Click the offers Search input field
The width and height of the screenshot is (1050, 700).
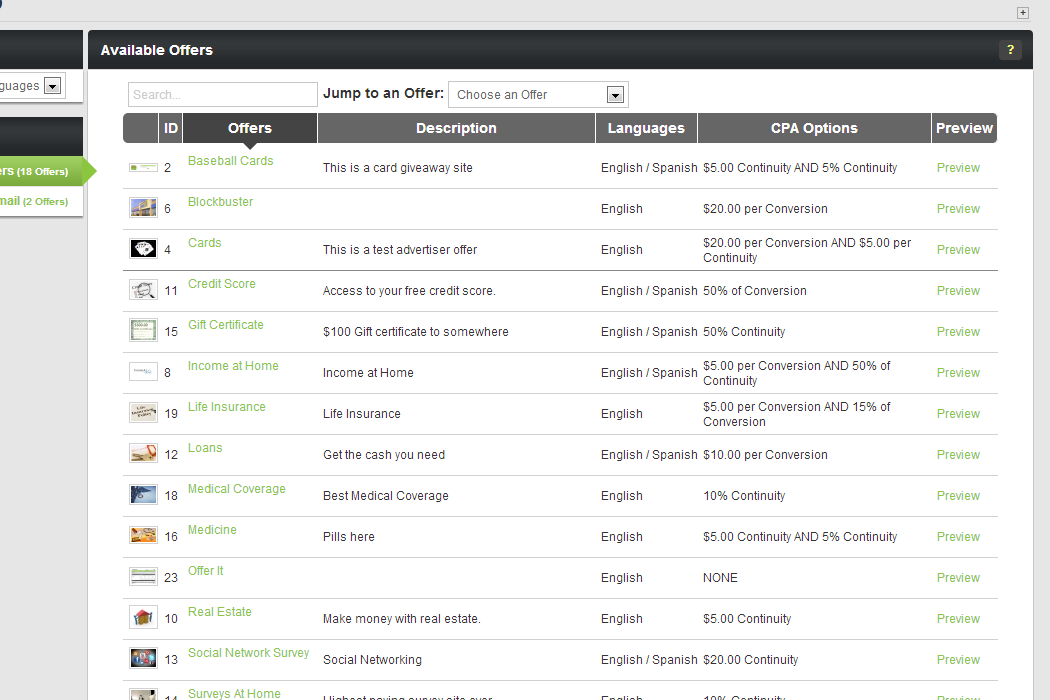(x=222, y=95)
